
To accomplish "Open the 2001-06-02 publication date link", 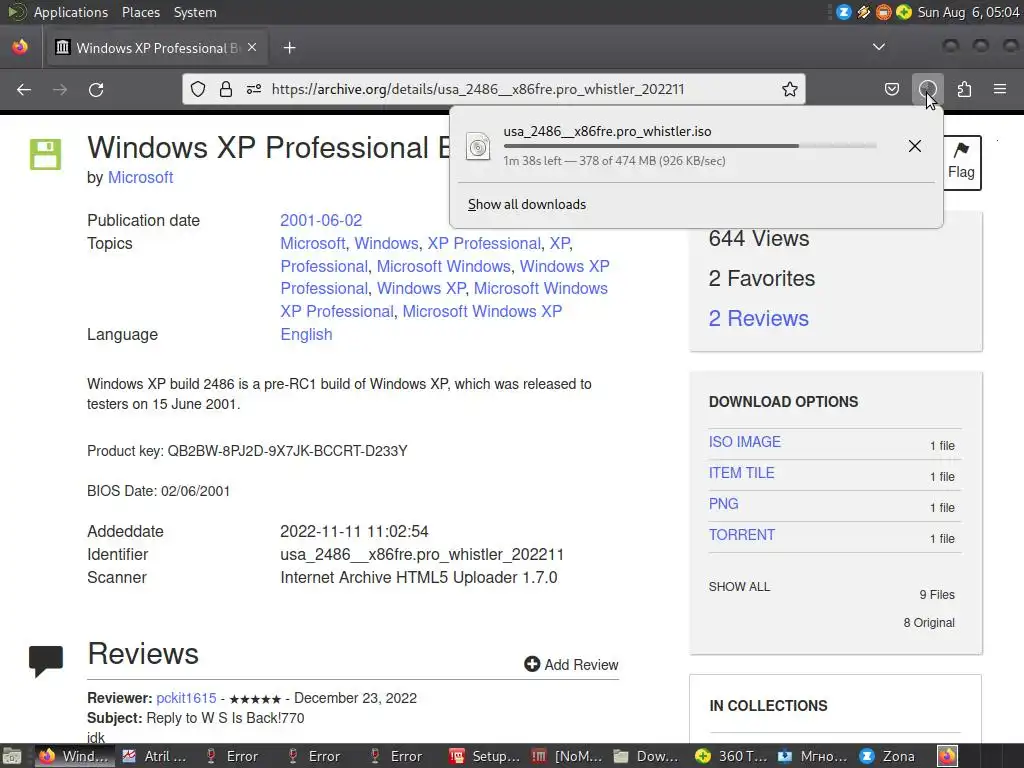I will 321,221.
